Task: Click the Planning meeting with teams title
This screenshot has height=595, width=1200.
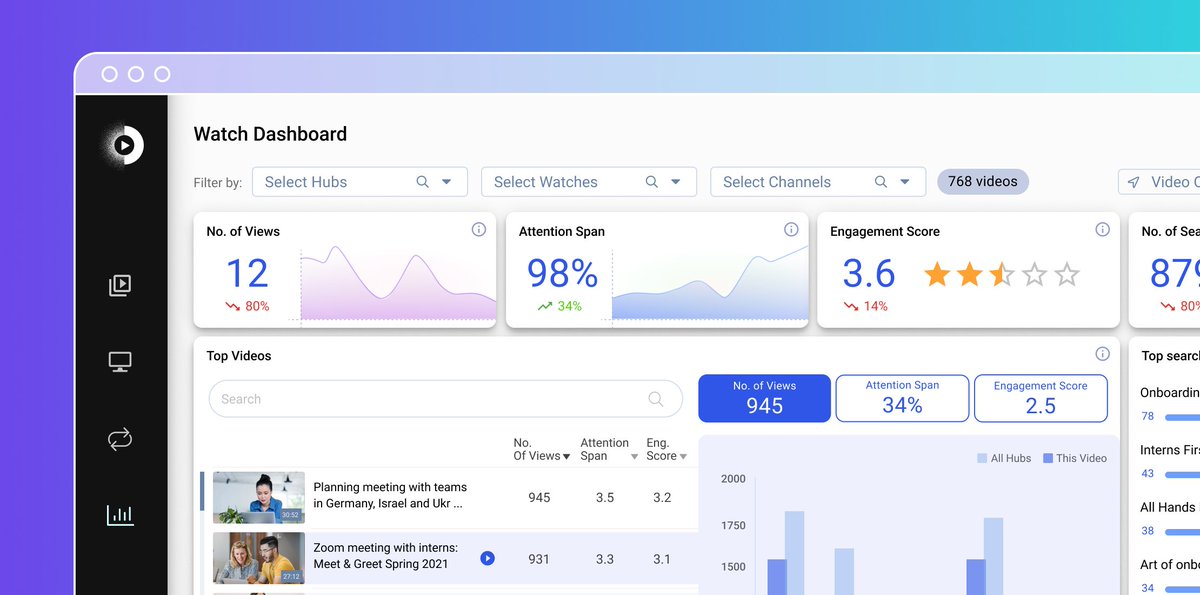Action: tap(390, 496)
